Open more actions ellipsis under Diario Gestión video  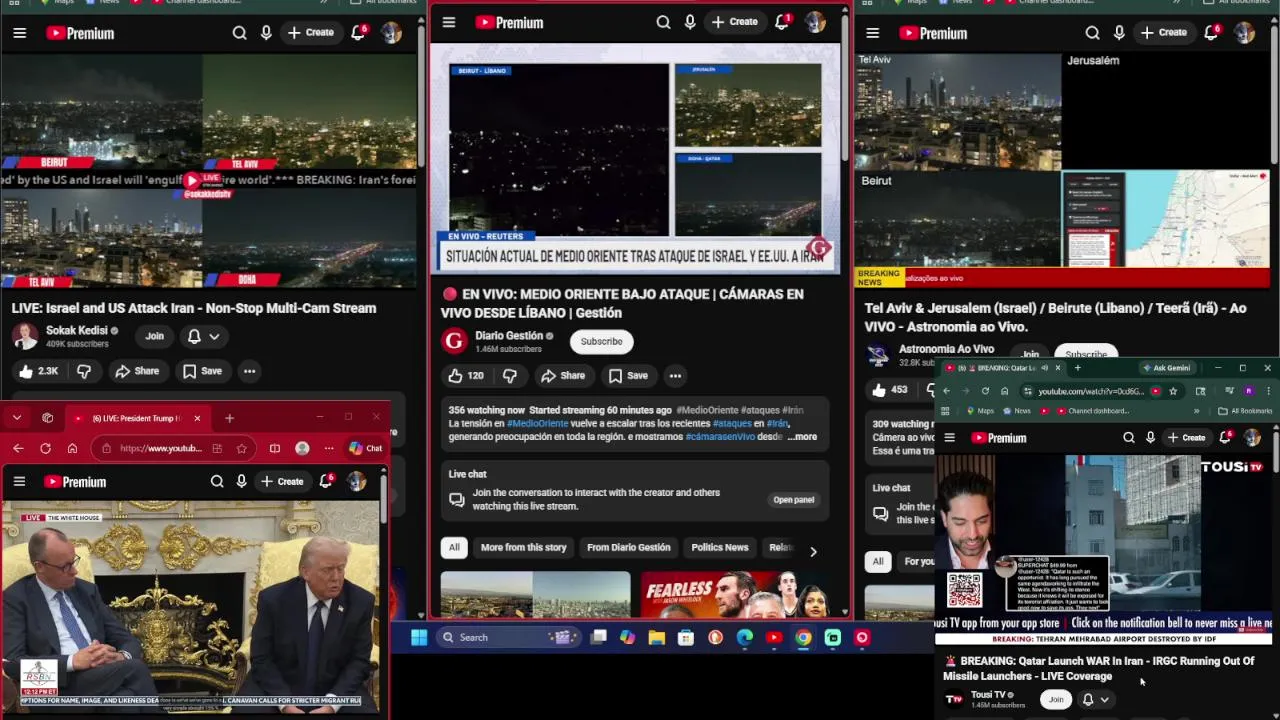675,376
